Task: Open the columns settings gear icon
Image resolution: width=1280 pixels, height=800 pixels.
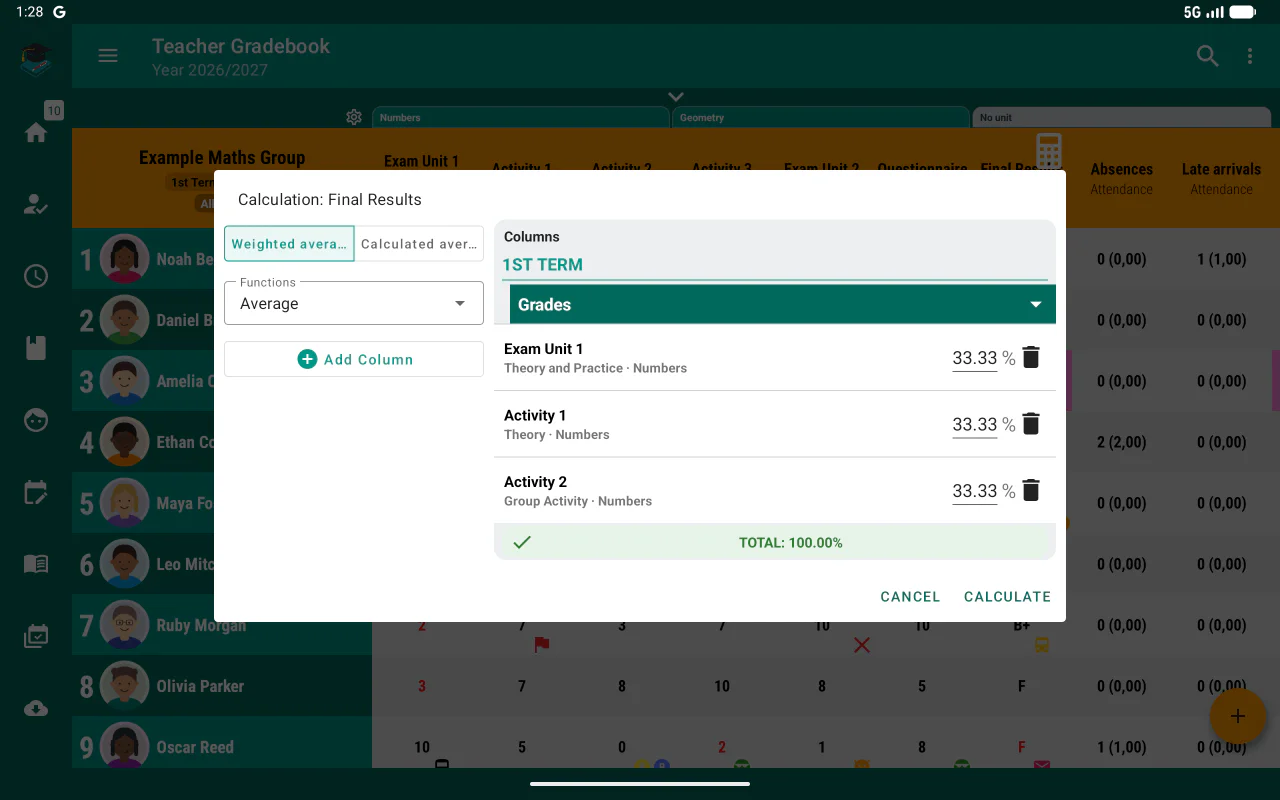Action: click(354, 117)
